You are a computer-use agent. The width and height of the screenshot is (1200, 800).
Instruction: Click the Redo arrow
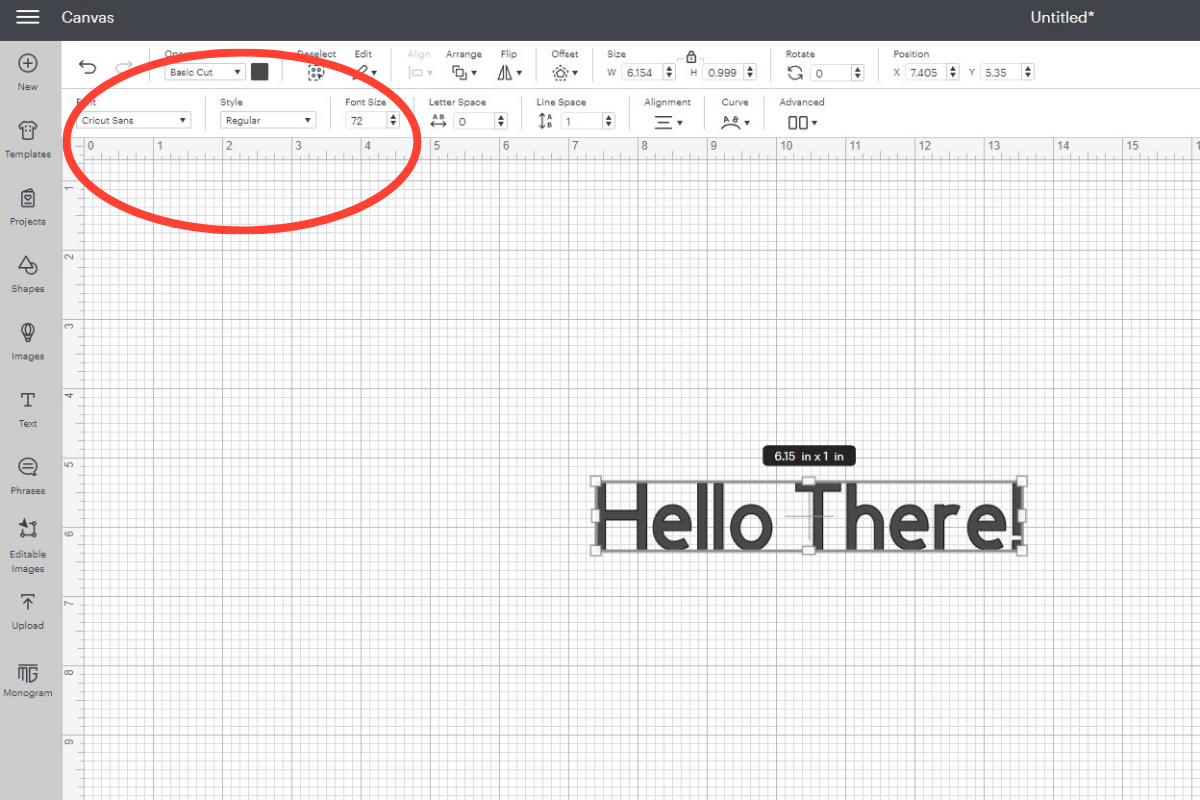pyautogui.click(x=124, y=68)
